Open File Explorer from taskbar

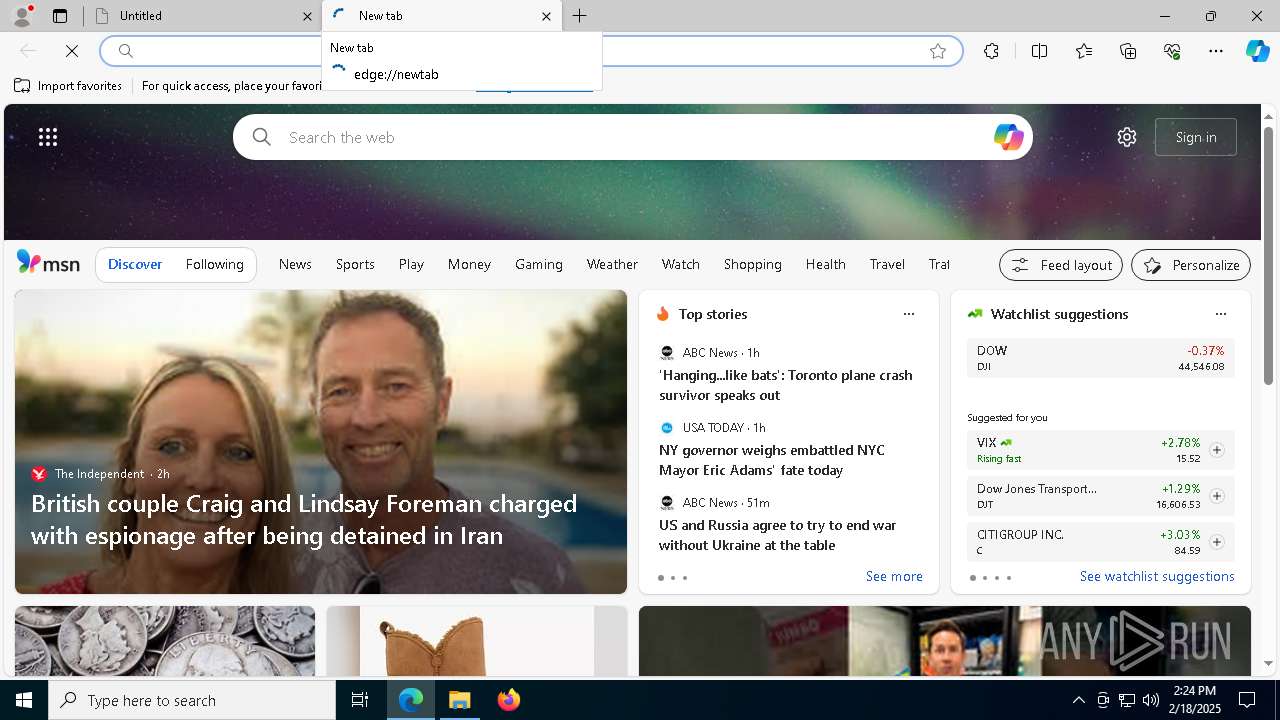click(460, 700)
